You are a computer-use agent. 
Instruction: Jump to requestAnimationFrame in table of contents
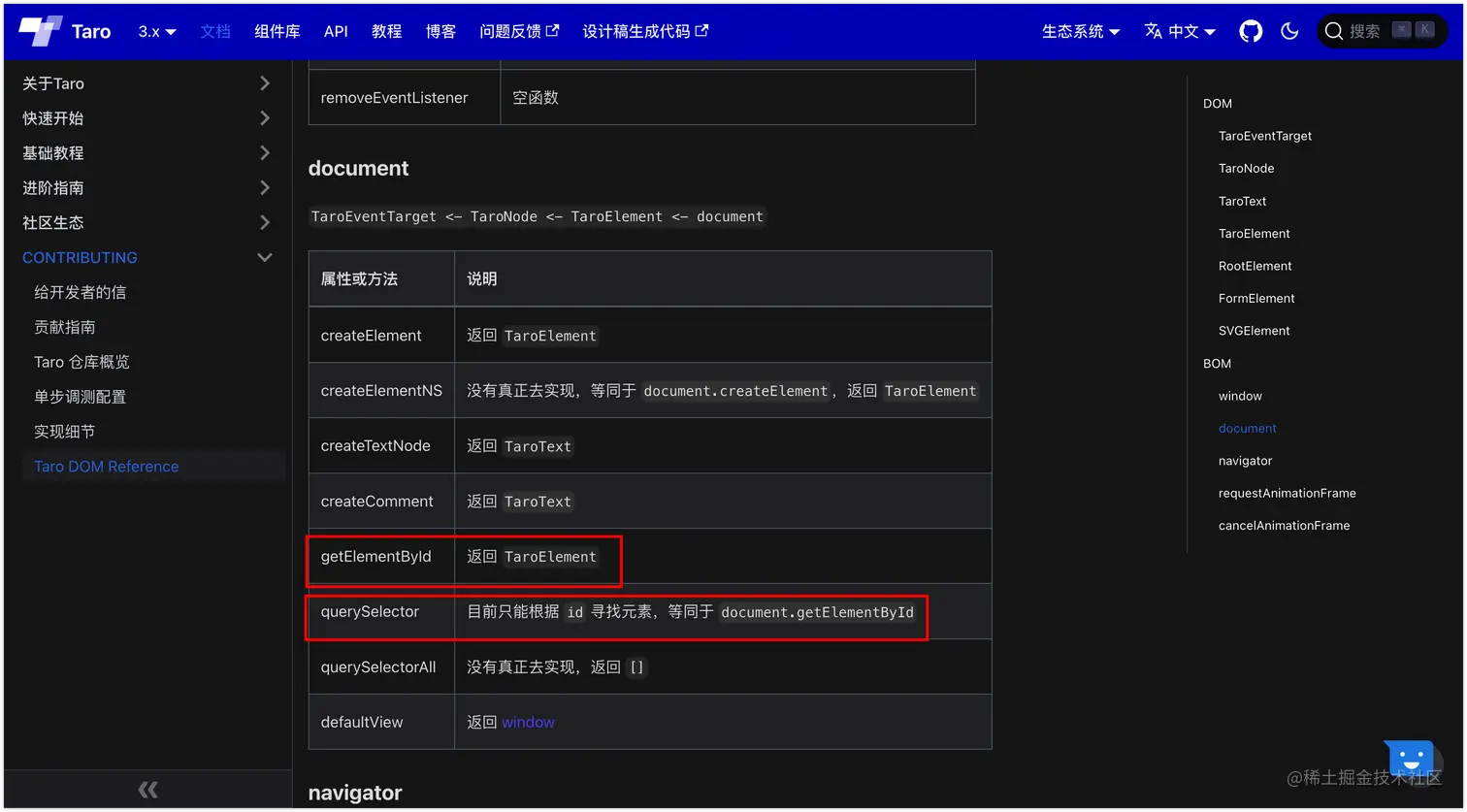coord(1288,494)
